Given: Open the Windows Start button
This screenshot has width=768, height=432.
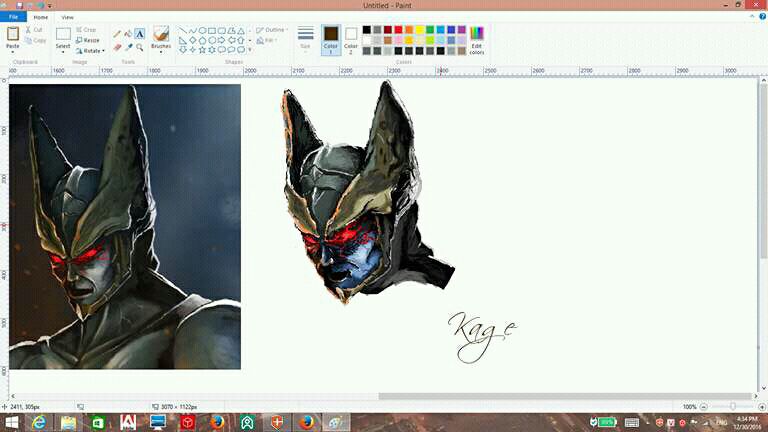Looking at the screenshot, I should [12, 422].
